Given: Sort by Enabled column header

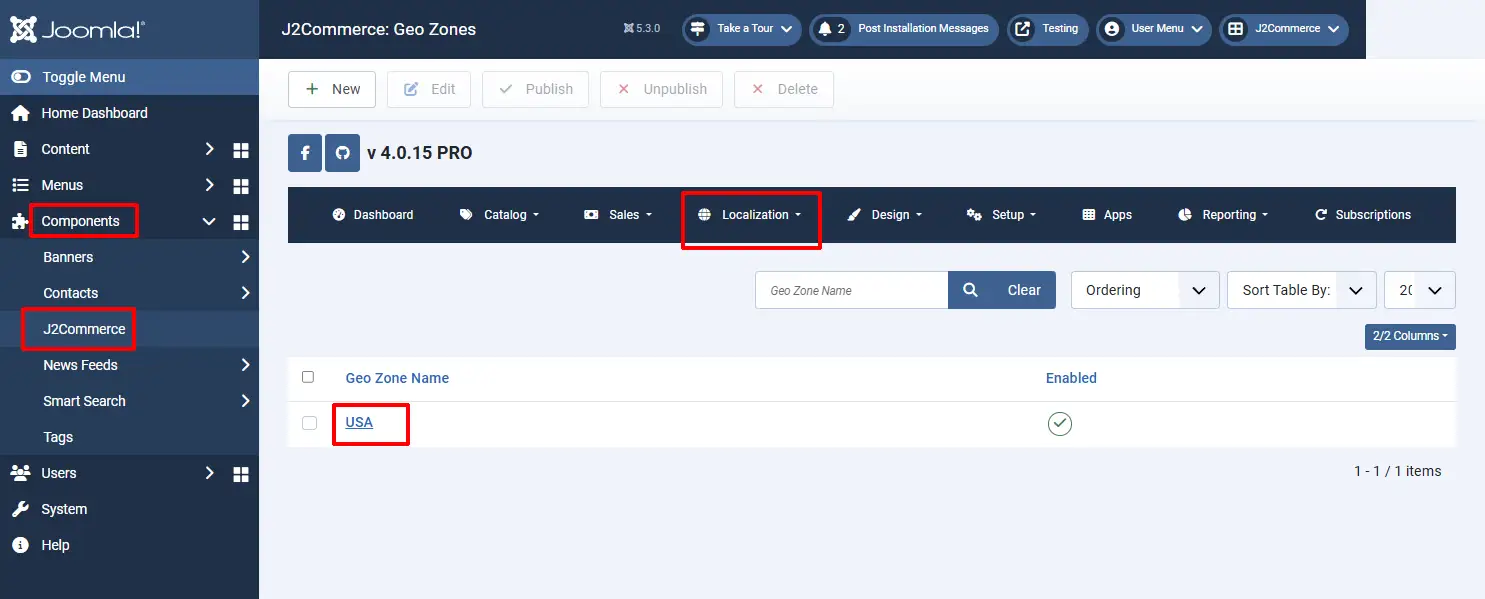Looking at the screenshot, I should coord(1071,378).
